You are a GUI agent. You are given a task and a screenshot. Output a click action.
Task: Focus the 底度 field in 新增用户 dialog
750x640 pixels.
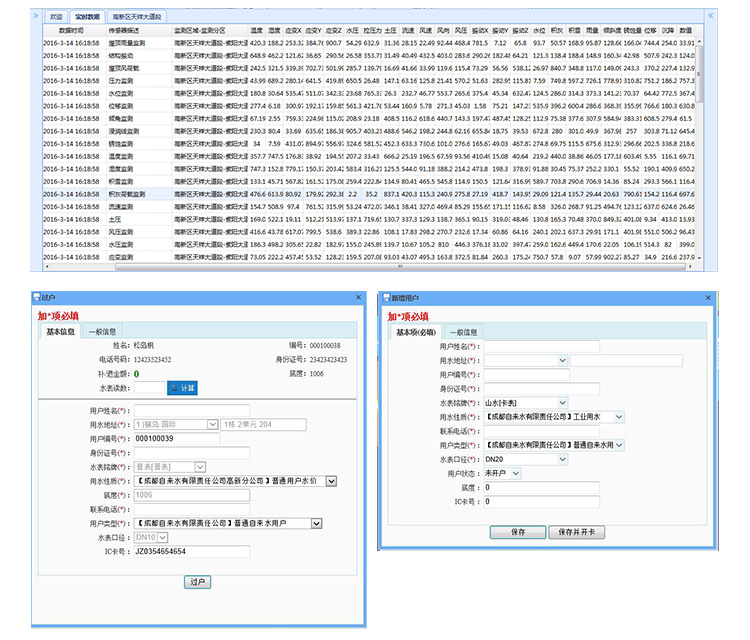(541, 487)
